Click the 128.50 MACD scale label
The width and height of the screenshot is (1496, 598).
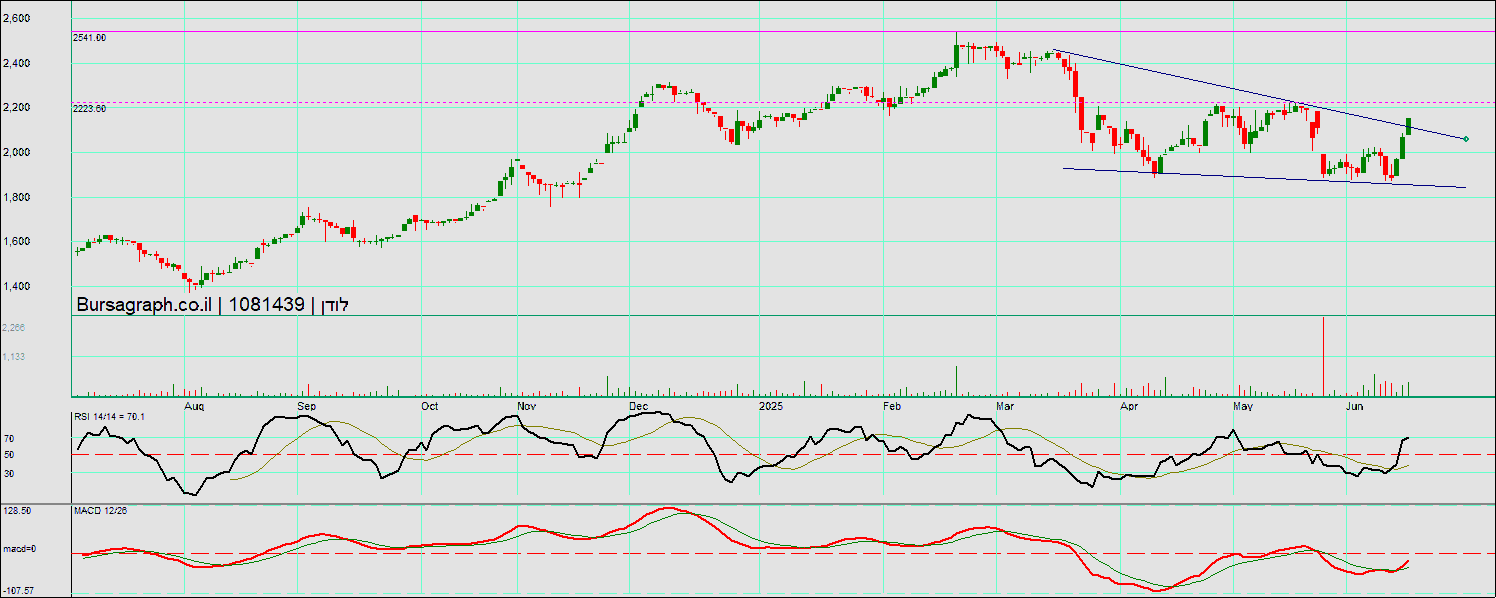17,511
